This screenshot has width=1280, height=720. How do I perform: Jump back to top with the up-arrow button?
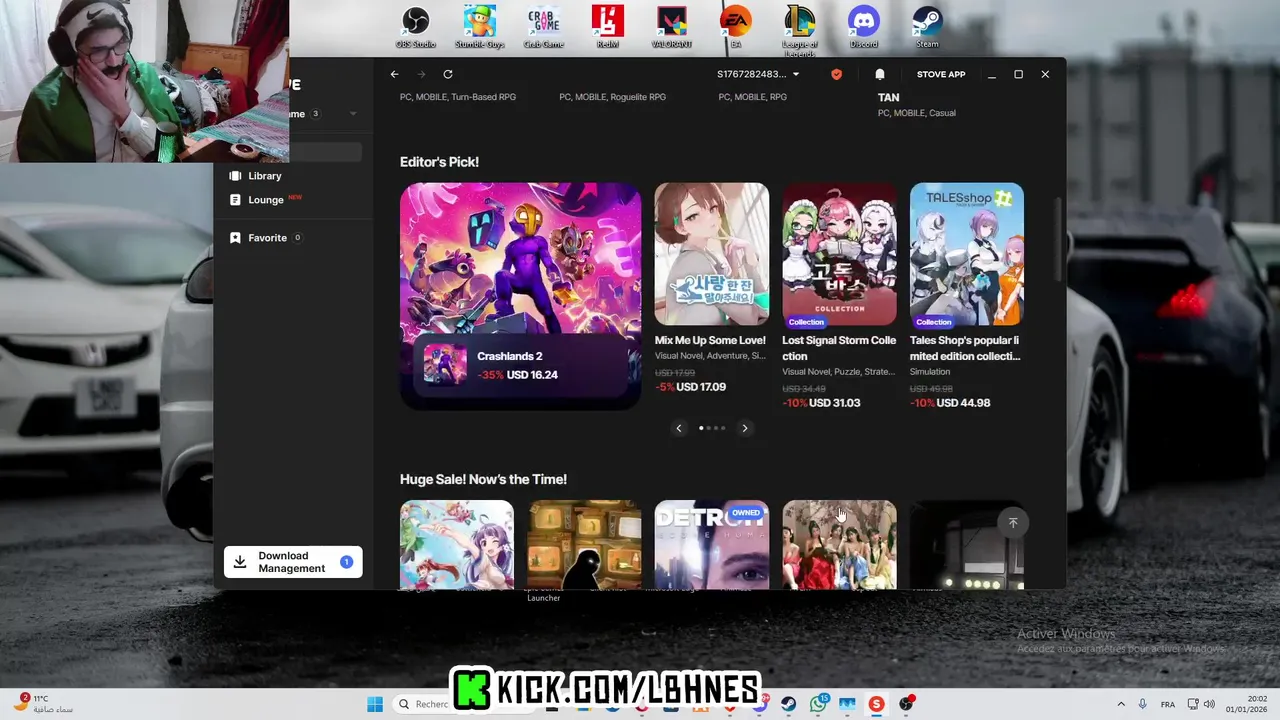coord(1012,523)
